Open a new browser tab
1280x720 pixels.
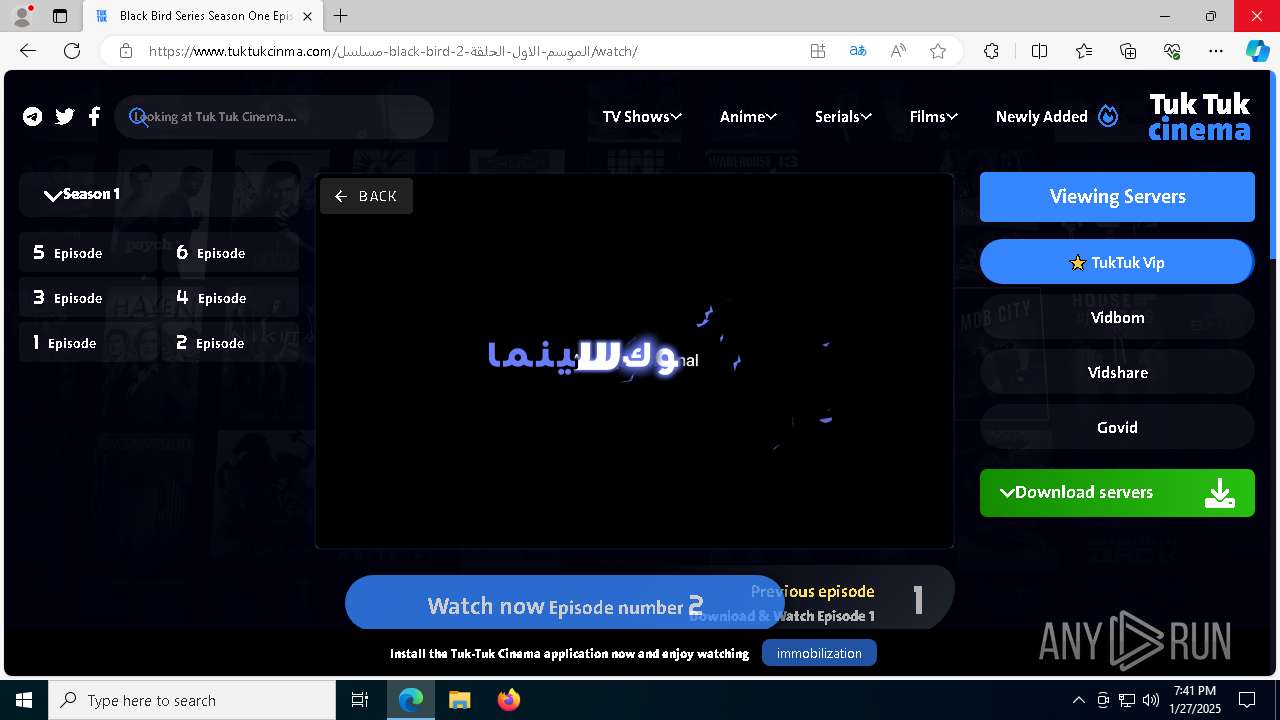click(341, 16)
